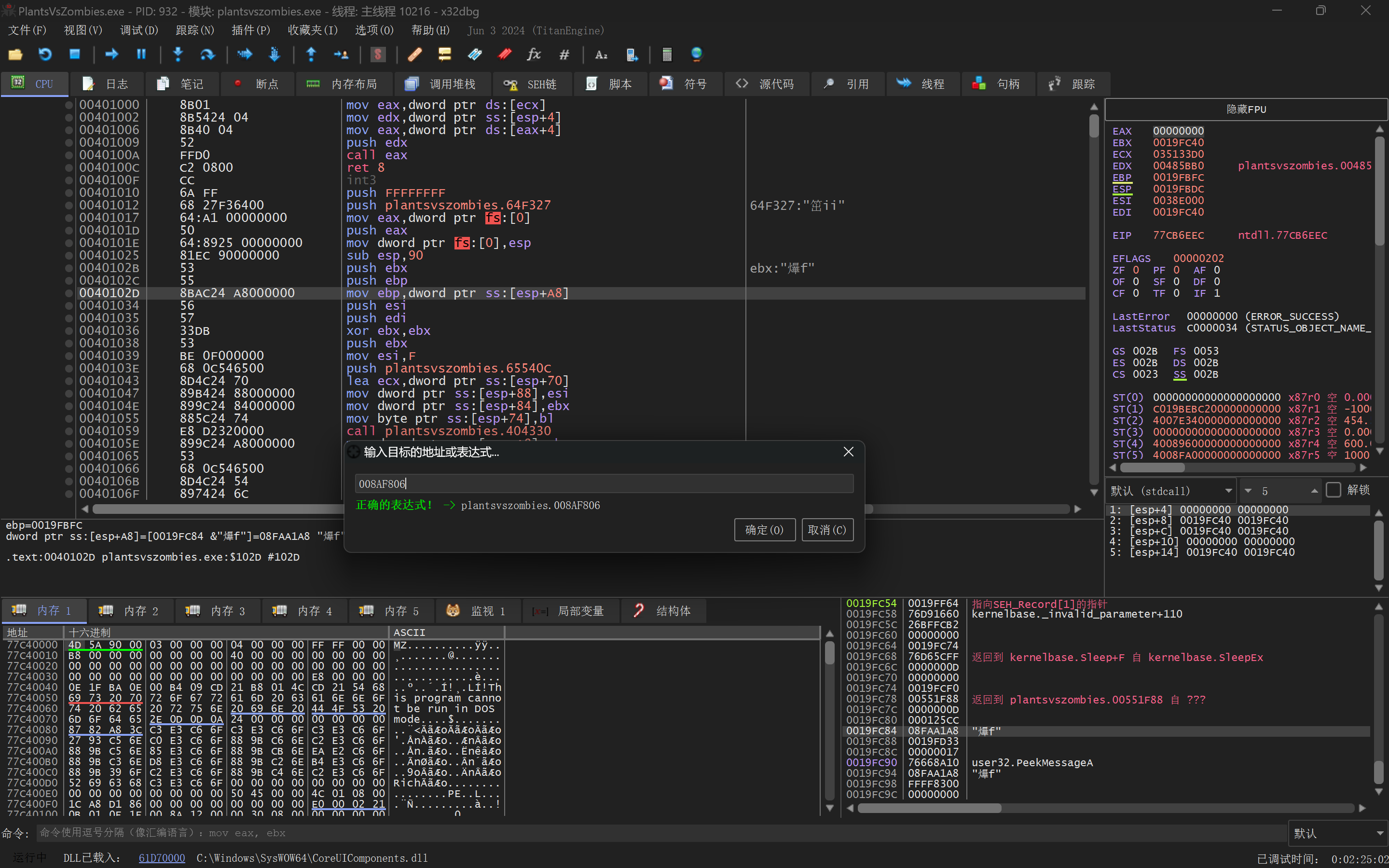This screenshot has width=1389, height=868.
Task: Toggle breakpoint at address 00401010
Action: 69,193
